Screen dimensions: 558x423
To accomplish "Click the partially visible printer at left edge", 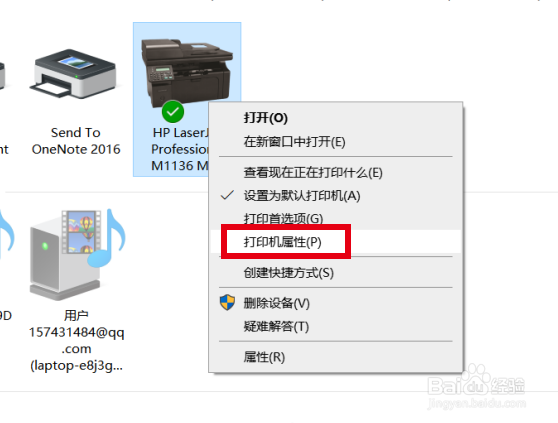I will tap(2, 76).
